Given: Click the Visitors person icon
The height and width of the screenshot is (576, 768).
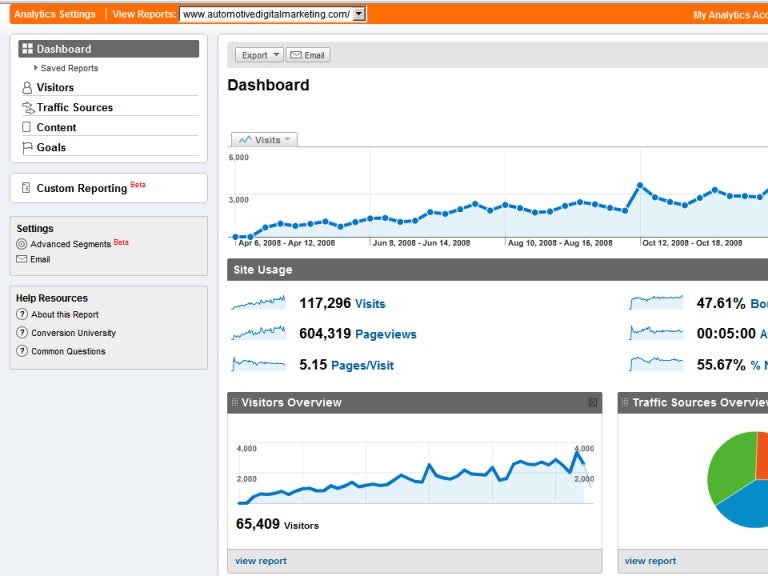Looking at the screenshot, I should click(27, 88).
